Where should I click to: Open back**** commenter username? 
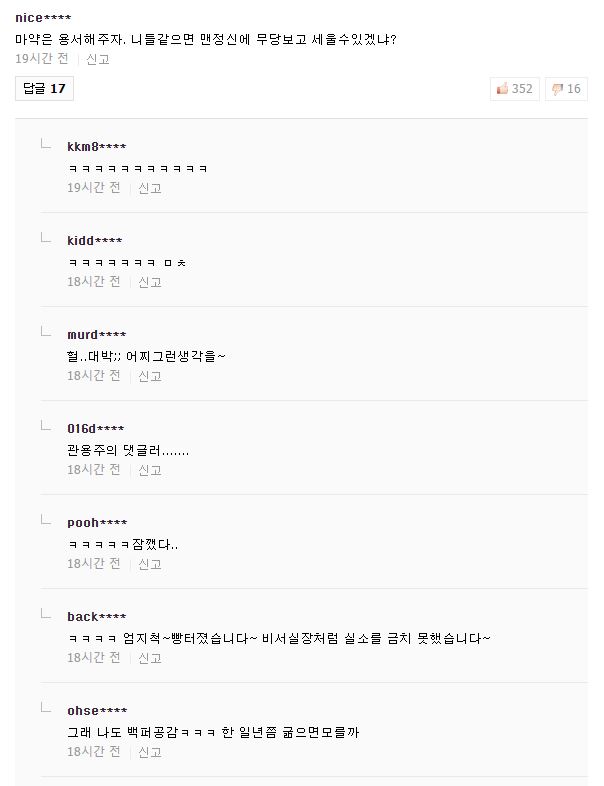[x=97, y=617]
